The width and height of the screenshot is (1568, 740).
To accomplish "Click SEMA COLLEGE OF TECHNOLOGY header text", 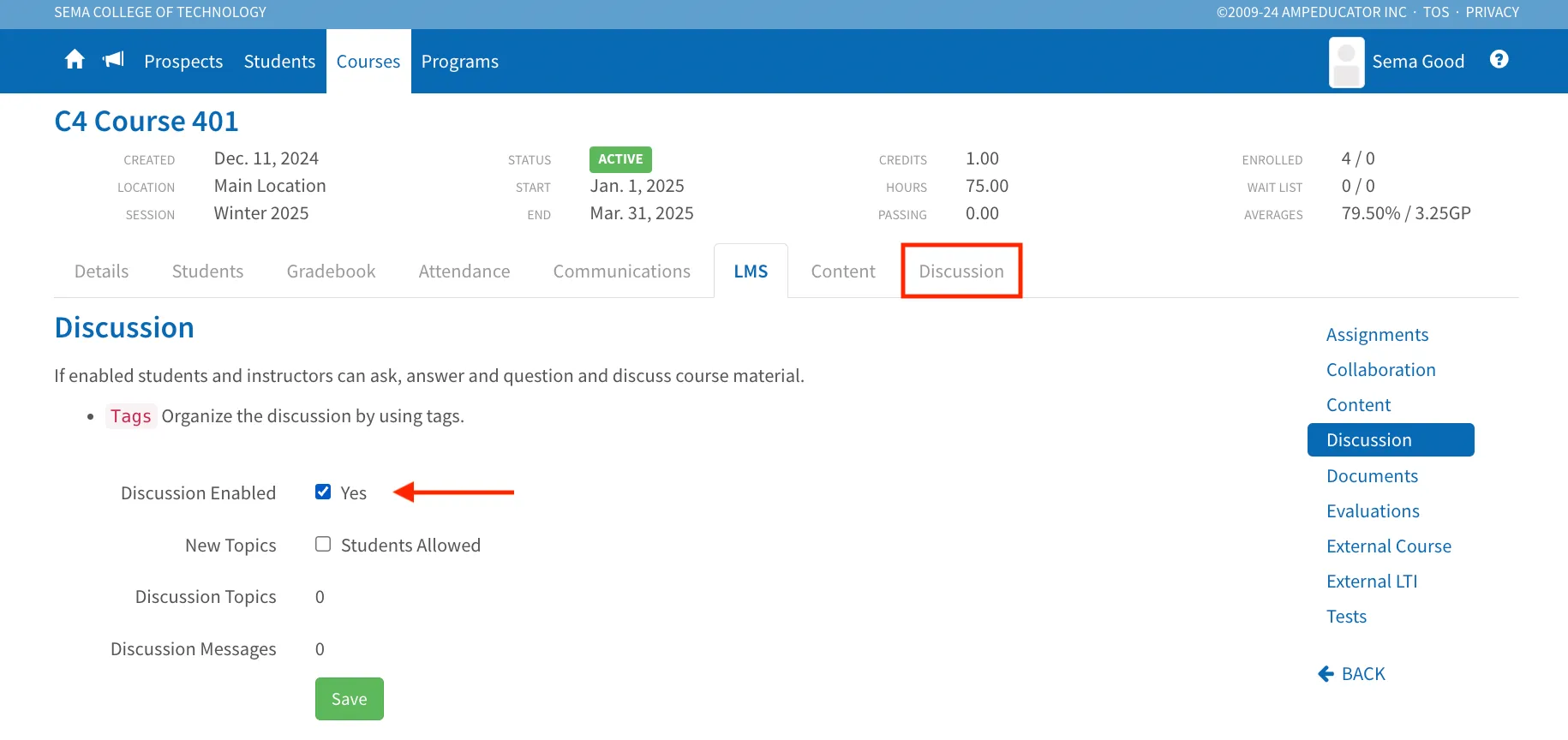I will click(x=160, y=12).
